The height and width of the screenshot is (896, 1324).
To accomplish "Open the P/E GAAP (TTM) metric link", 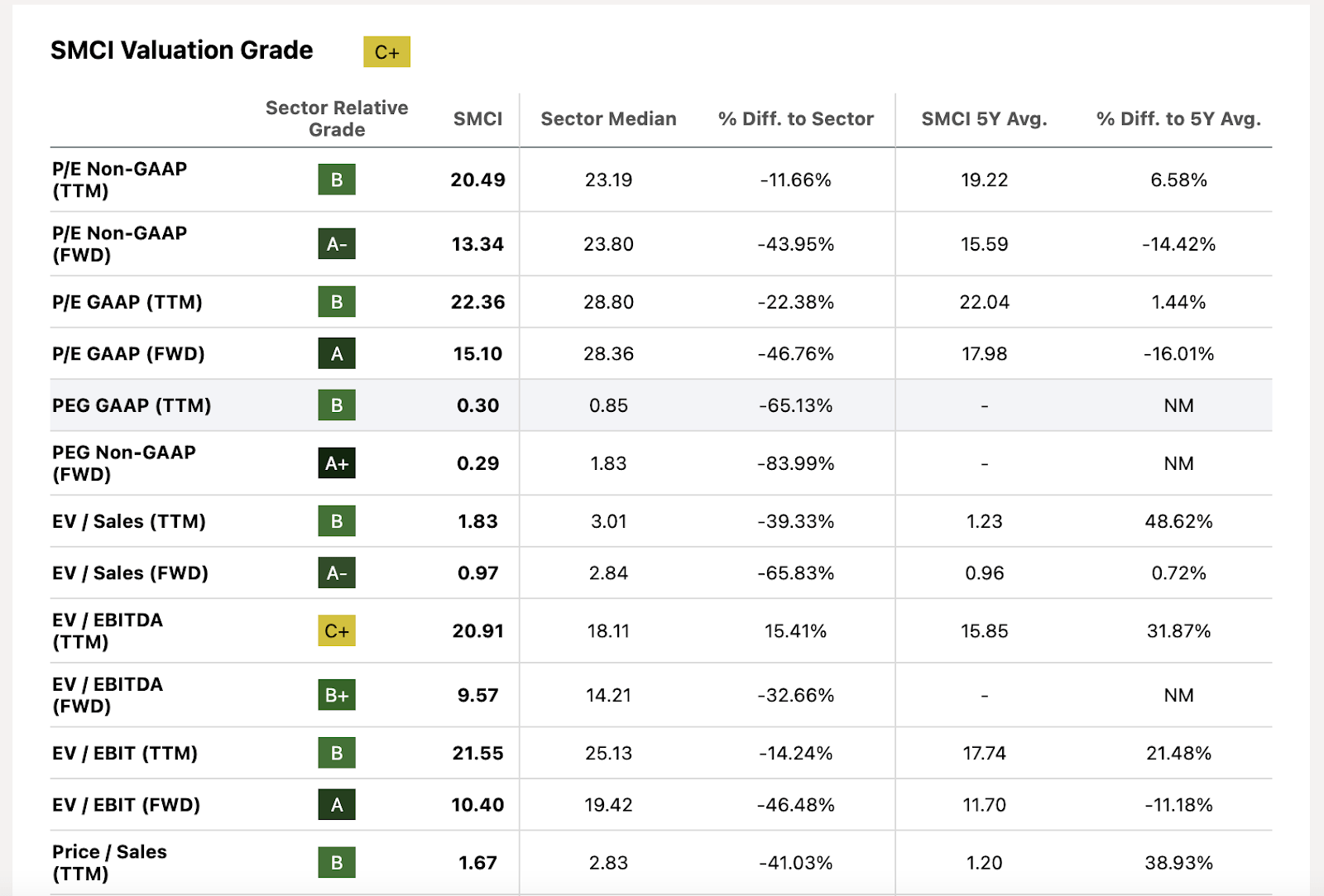I will 127,303.
